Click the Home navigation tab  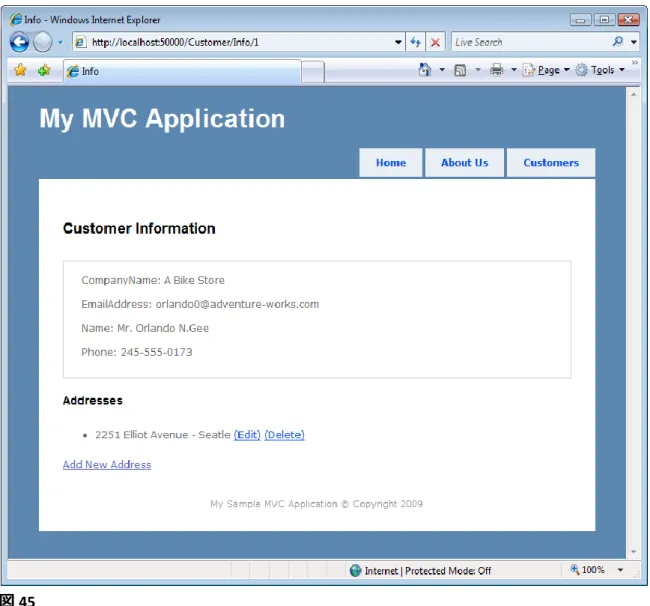point(390,163)
